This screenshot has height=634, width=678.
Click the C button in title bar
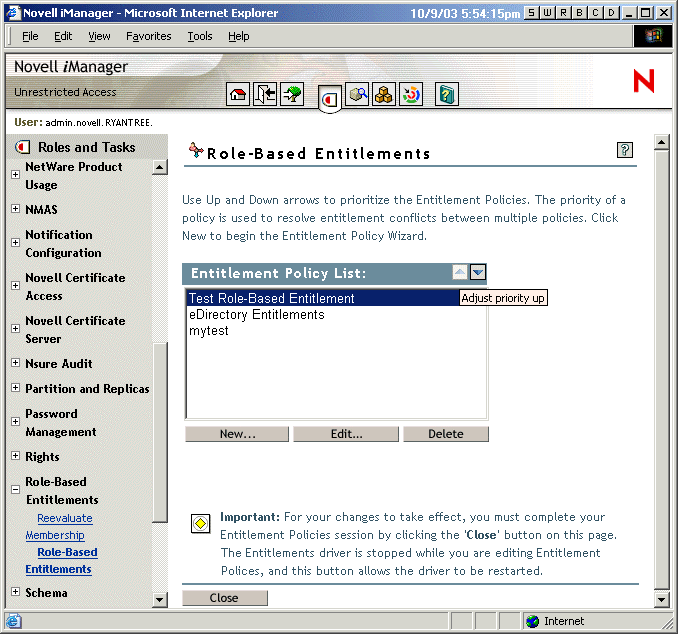click(x=595, y=13)
